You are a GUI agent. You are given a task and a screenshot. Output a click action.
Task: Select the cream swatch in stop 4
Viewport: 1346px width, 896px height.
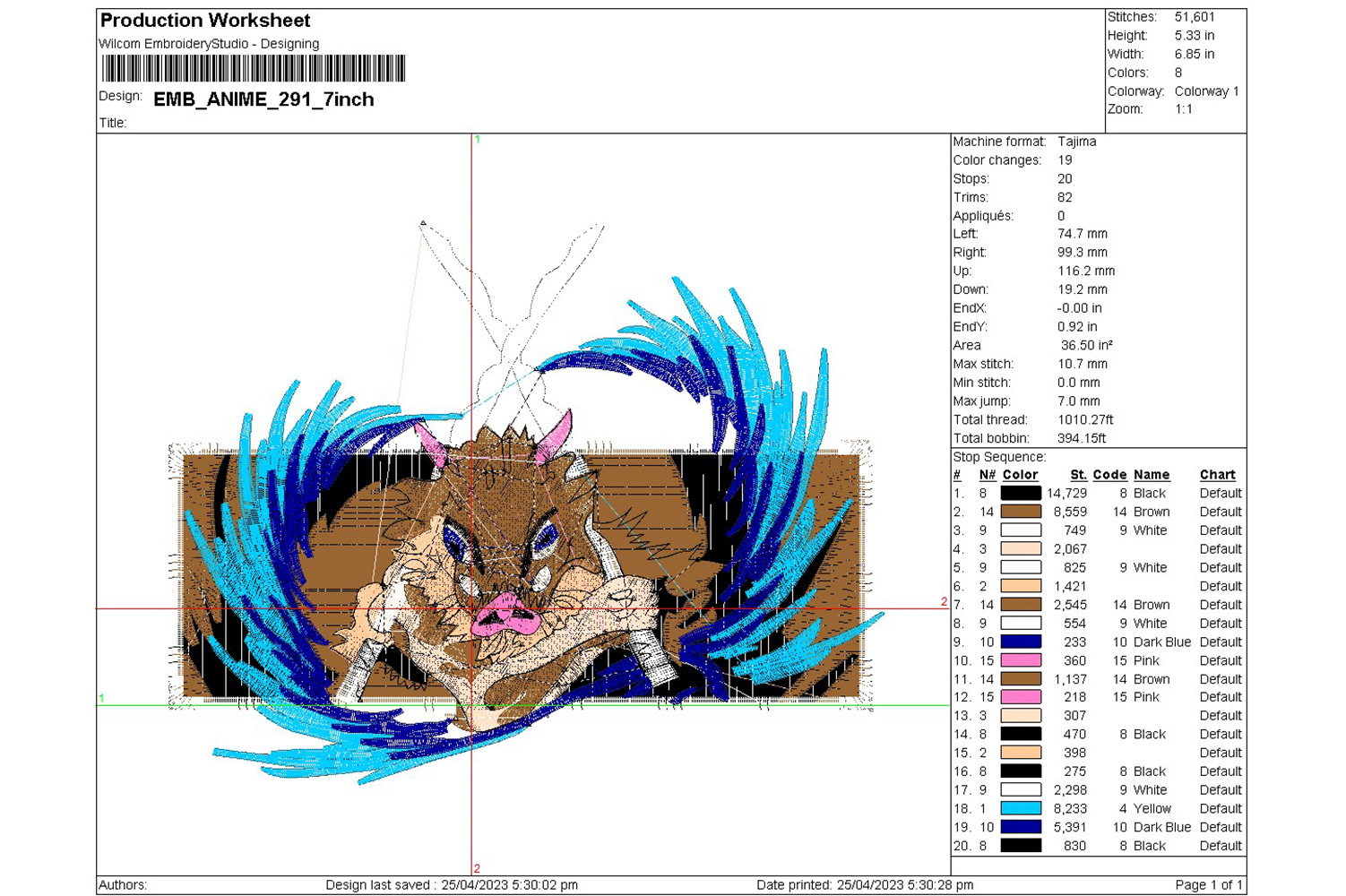click(x=1021, y=549)
